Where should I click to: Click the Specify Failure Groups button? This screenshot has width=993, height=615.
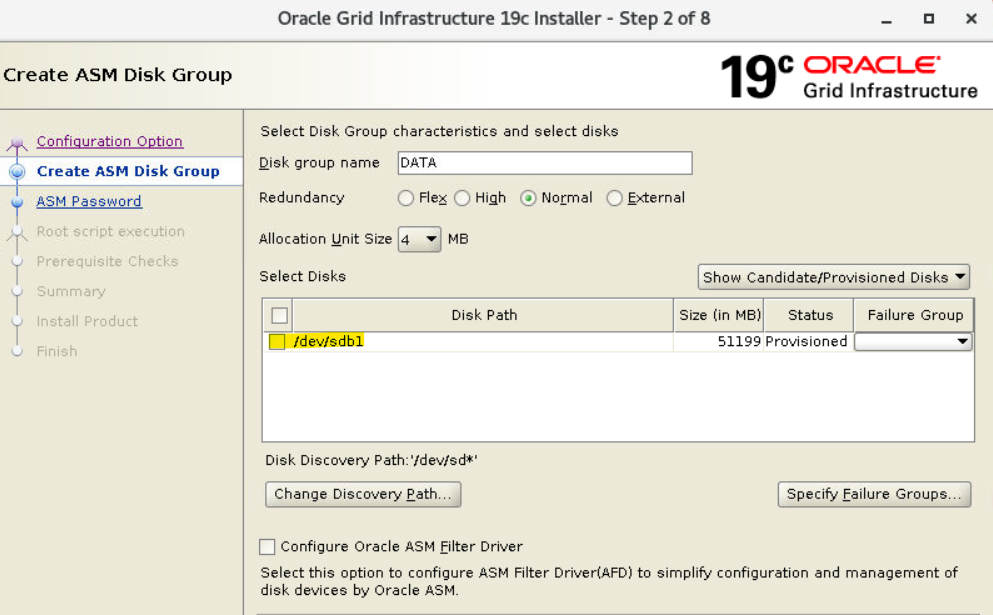[874, 494]
